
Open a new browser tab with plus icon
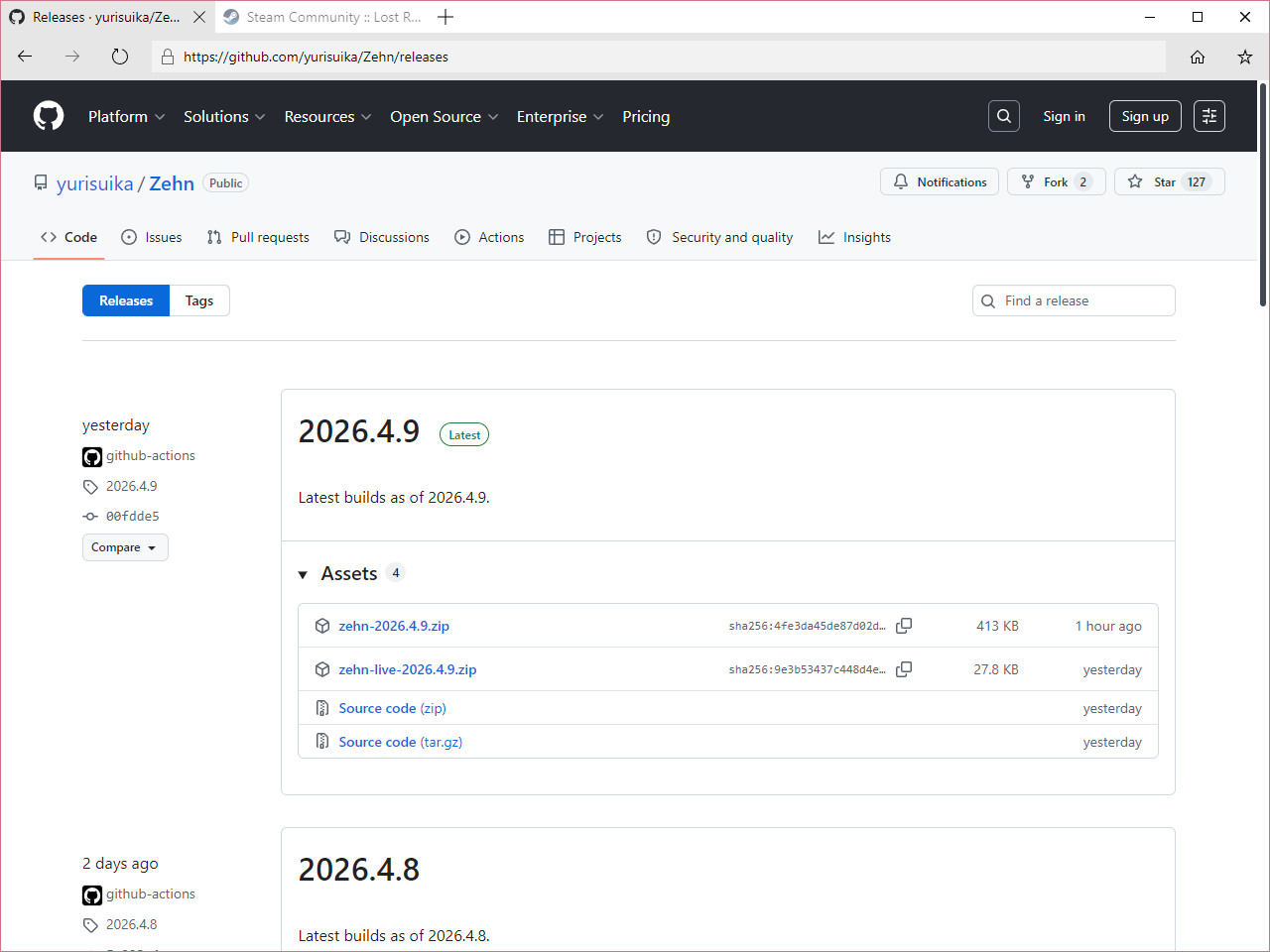[x=445, y=17]
